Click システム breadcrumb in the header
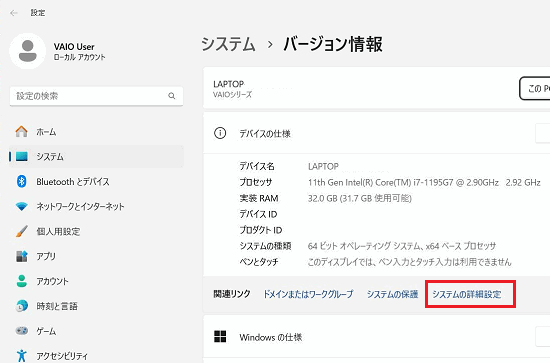 (228, 45)
